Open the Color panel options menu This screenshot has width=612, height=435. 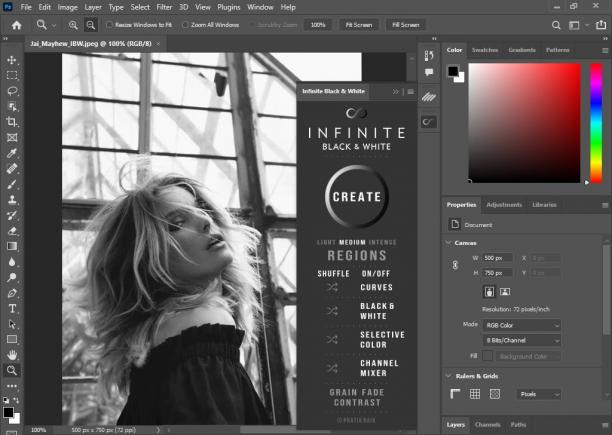(x=605, y=51)
